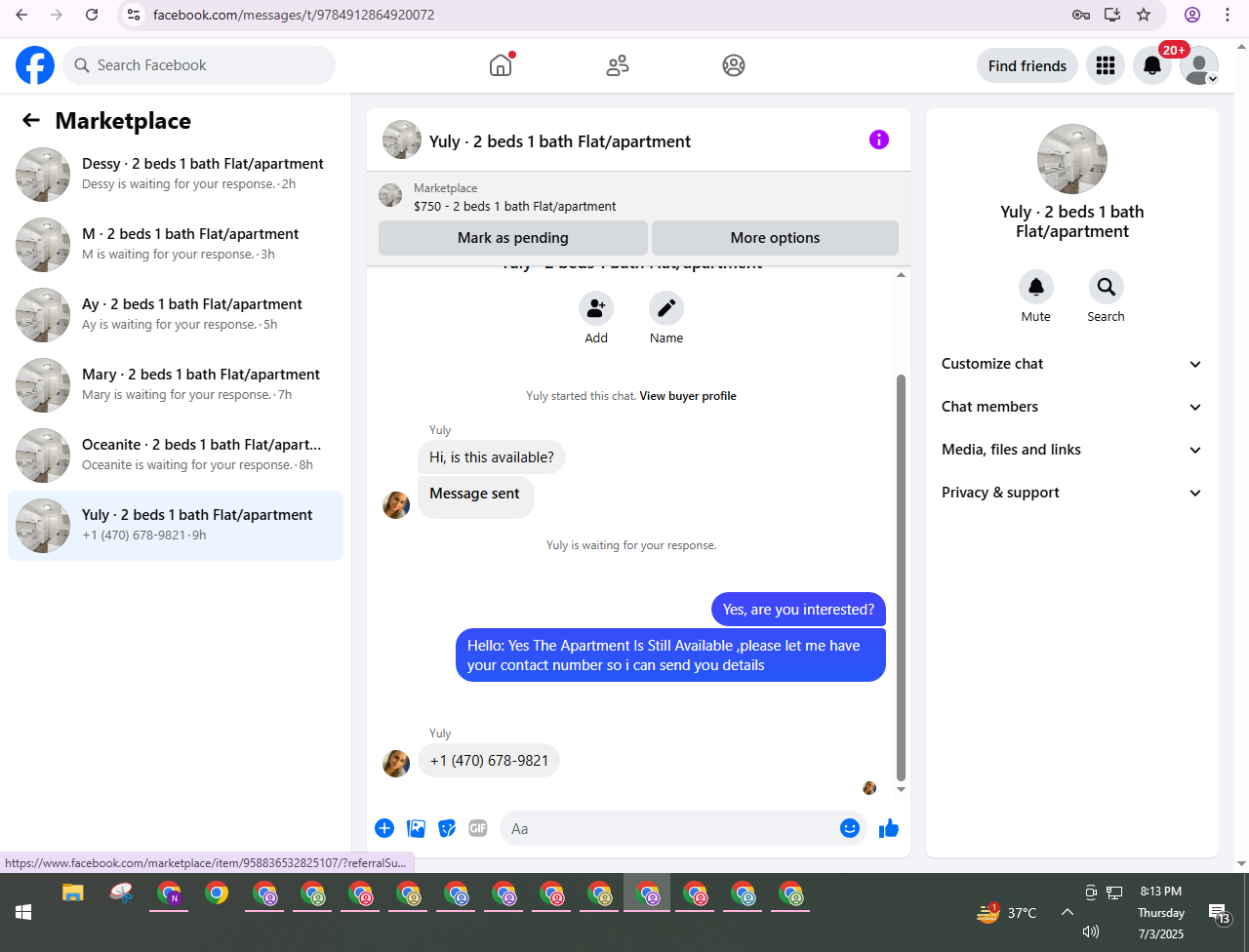
Task: Focus the Search Facebook field
Action: 199,65
